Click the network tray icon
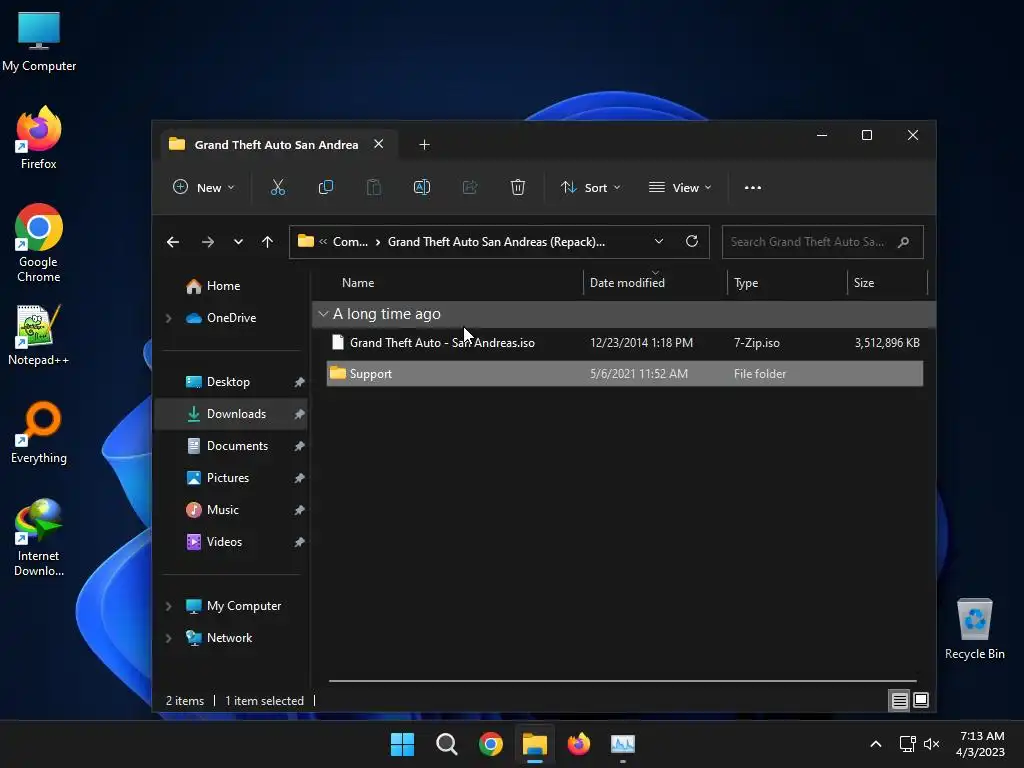Image resolution: width=1024 pixels, height=768 pixels. [907, 744]
